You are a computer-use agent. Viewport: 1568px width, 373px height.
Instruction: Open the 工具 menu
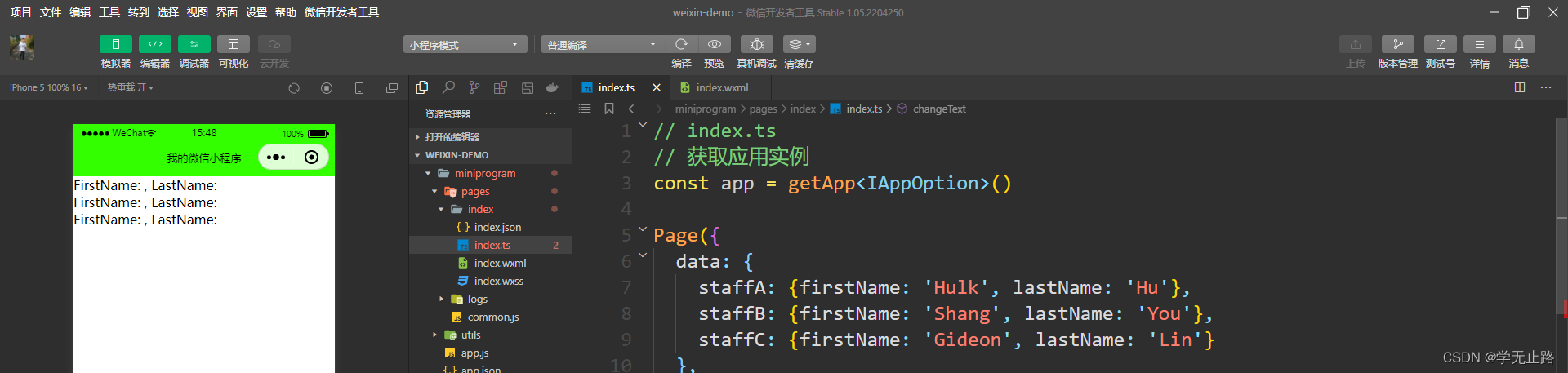coord(109,12)
